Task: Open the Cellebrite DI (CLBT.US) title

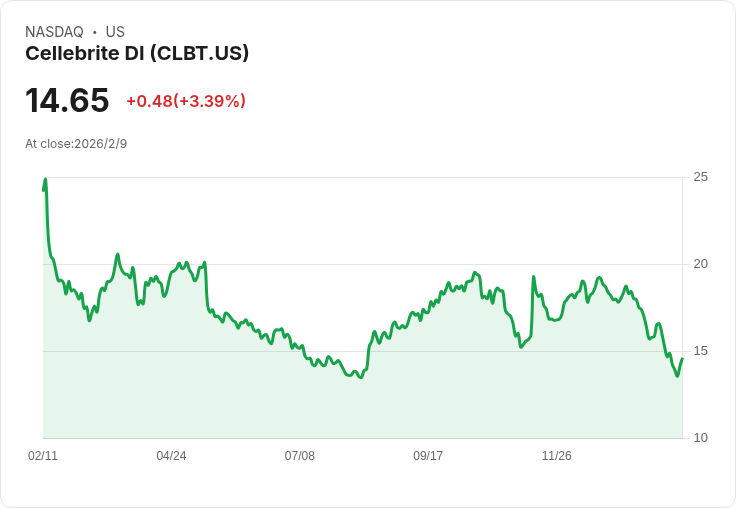Action: [x=137, y=53]
